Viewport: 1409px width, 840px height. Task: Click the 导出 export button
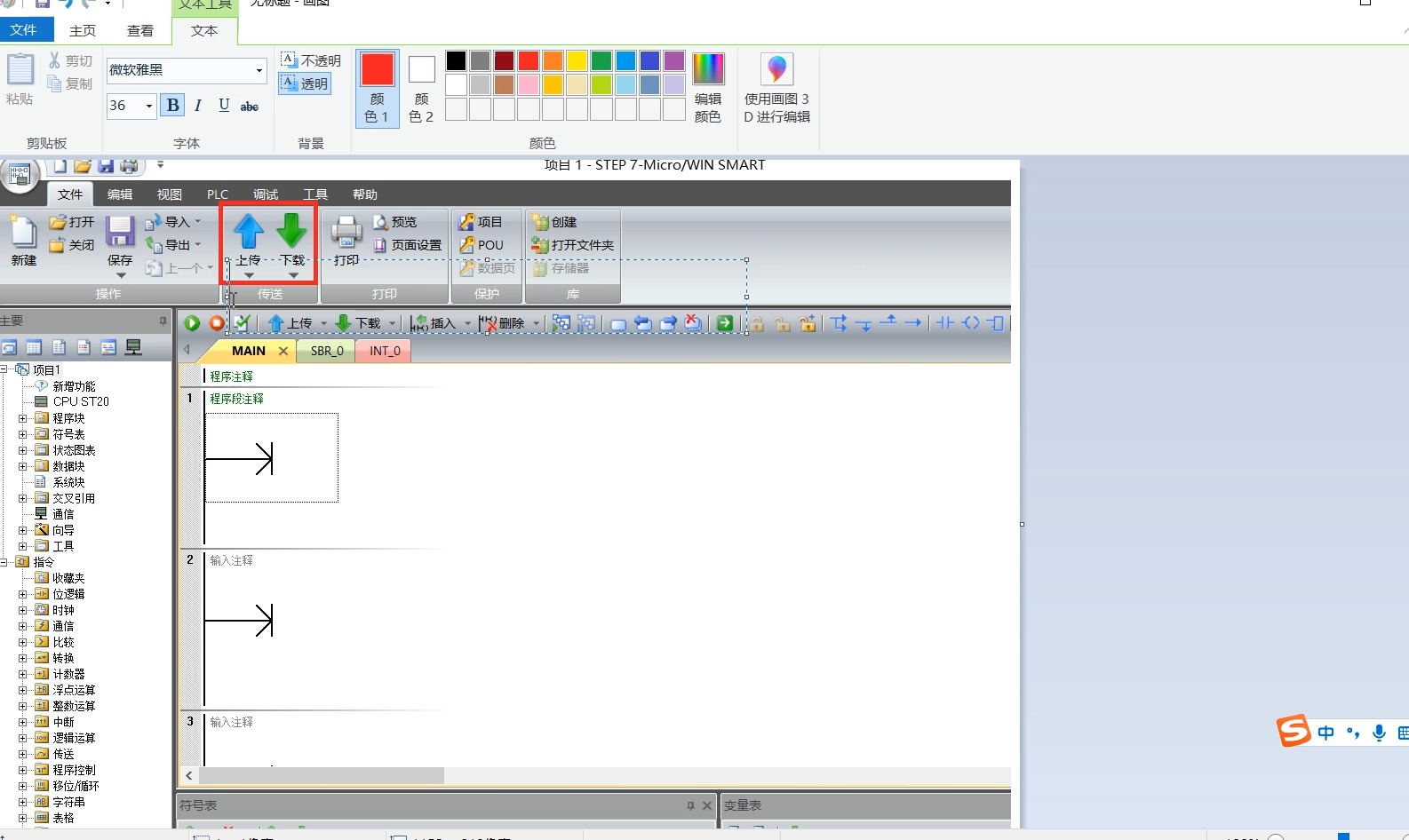pyautogui.click(x=173, y=245)
